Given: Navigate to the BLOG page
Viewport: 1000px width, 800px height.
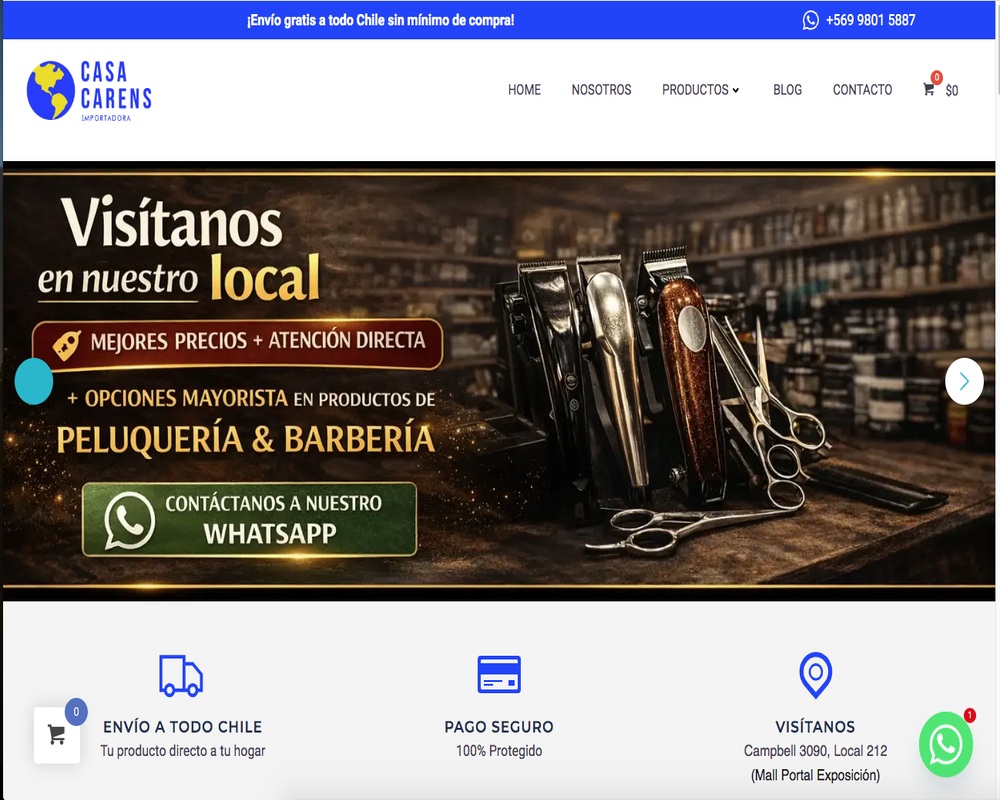Looking at the screenshot, I should click(x=787, y=90).
